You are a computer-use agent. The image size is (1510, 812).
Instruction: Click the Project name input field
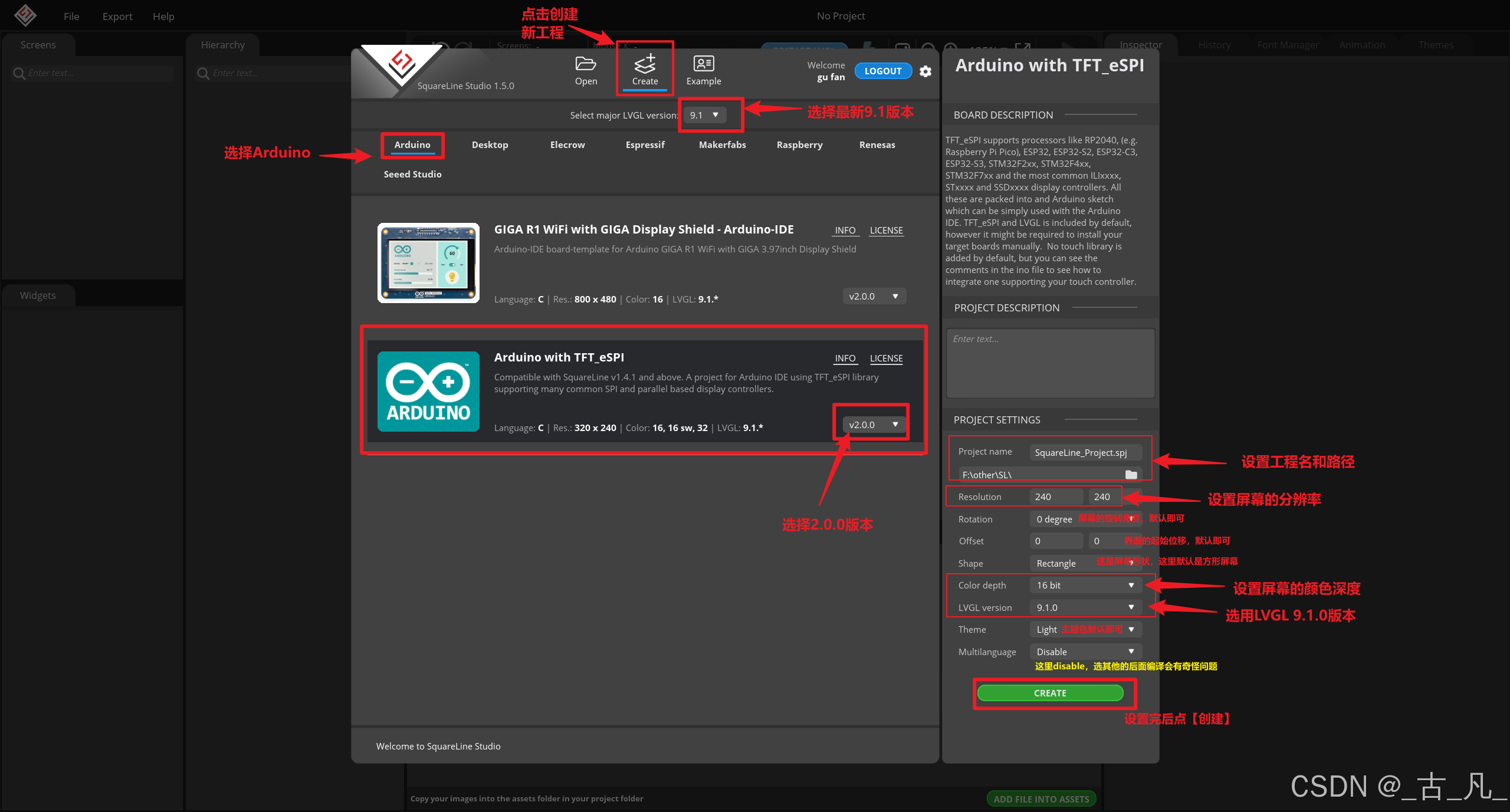[x=1085, y=452]
